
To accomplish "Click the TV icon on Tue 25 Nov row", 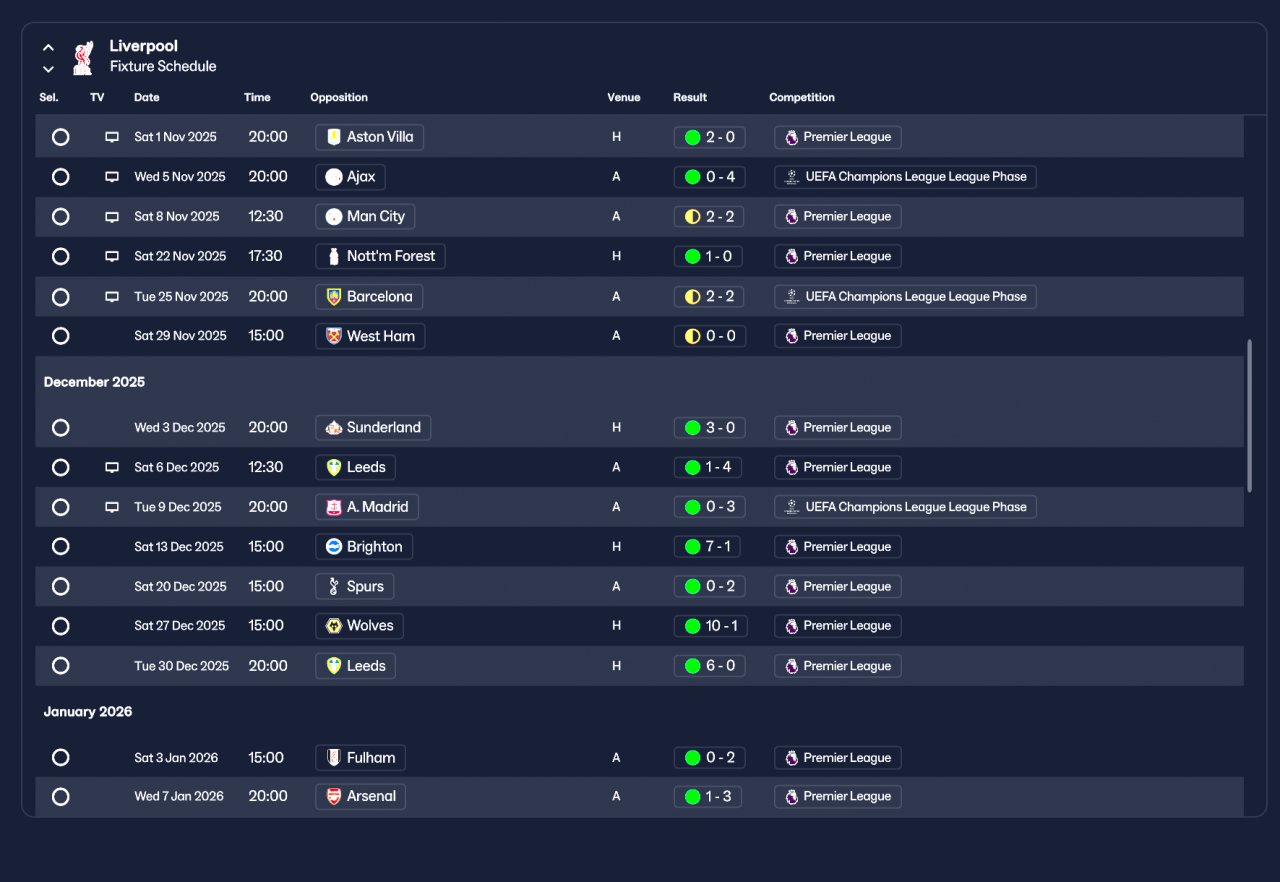I will click(x=112, y=297).
